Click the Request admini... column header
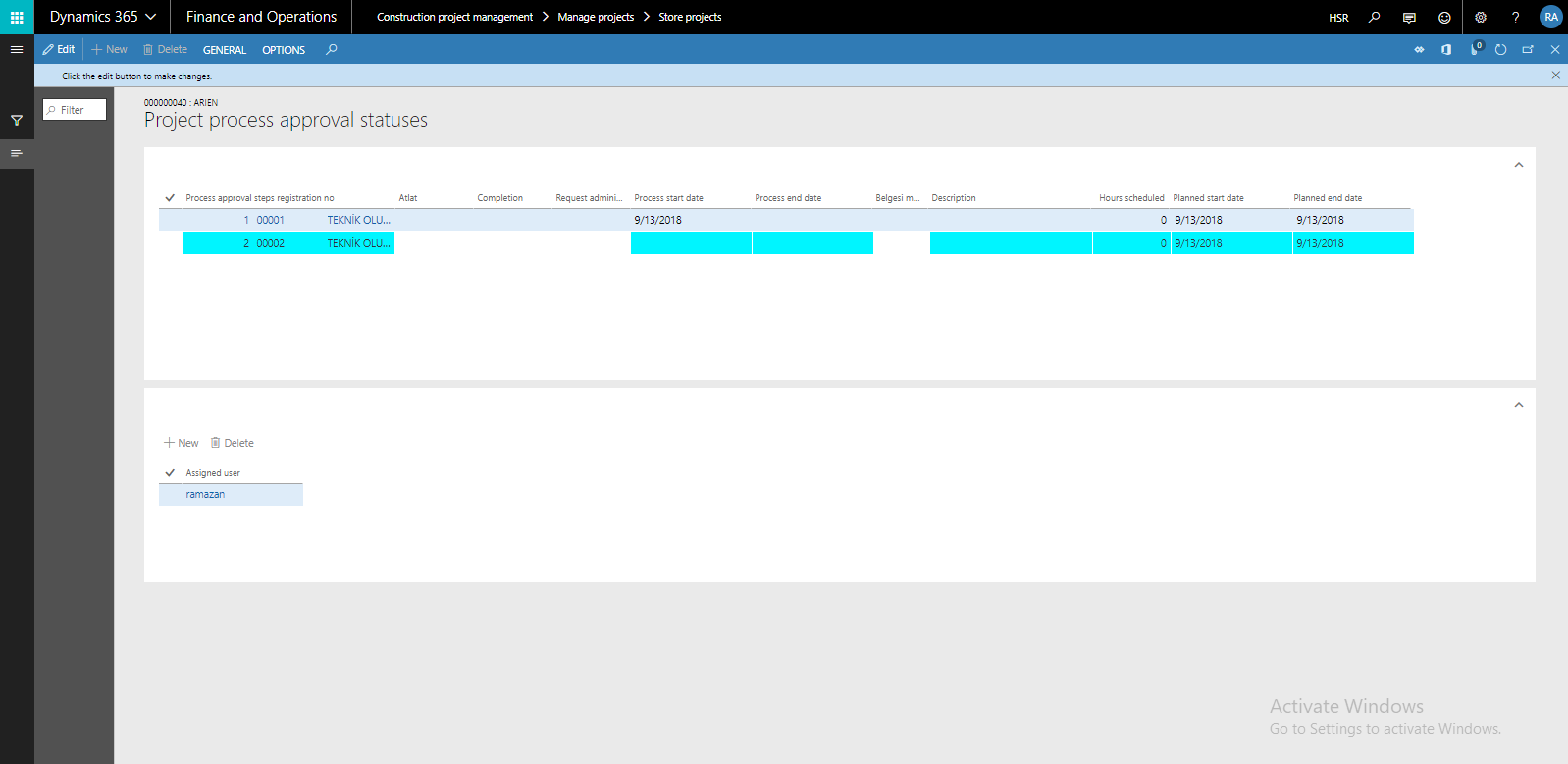Viewport: 1568px width, 764px height. 589,198
